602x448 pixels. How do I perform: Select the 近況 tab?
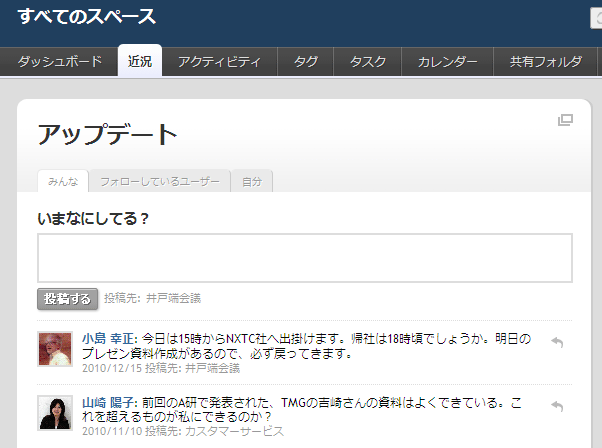140,61
